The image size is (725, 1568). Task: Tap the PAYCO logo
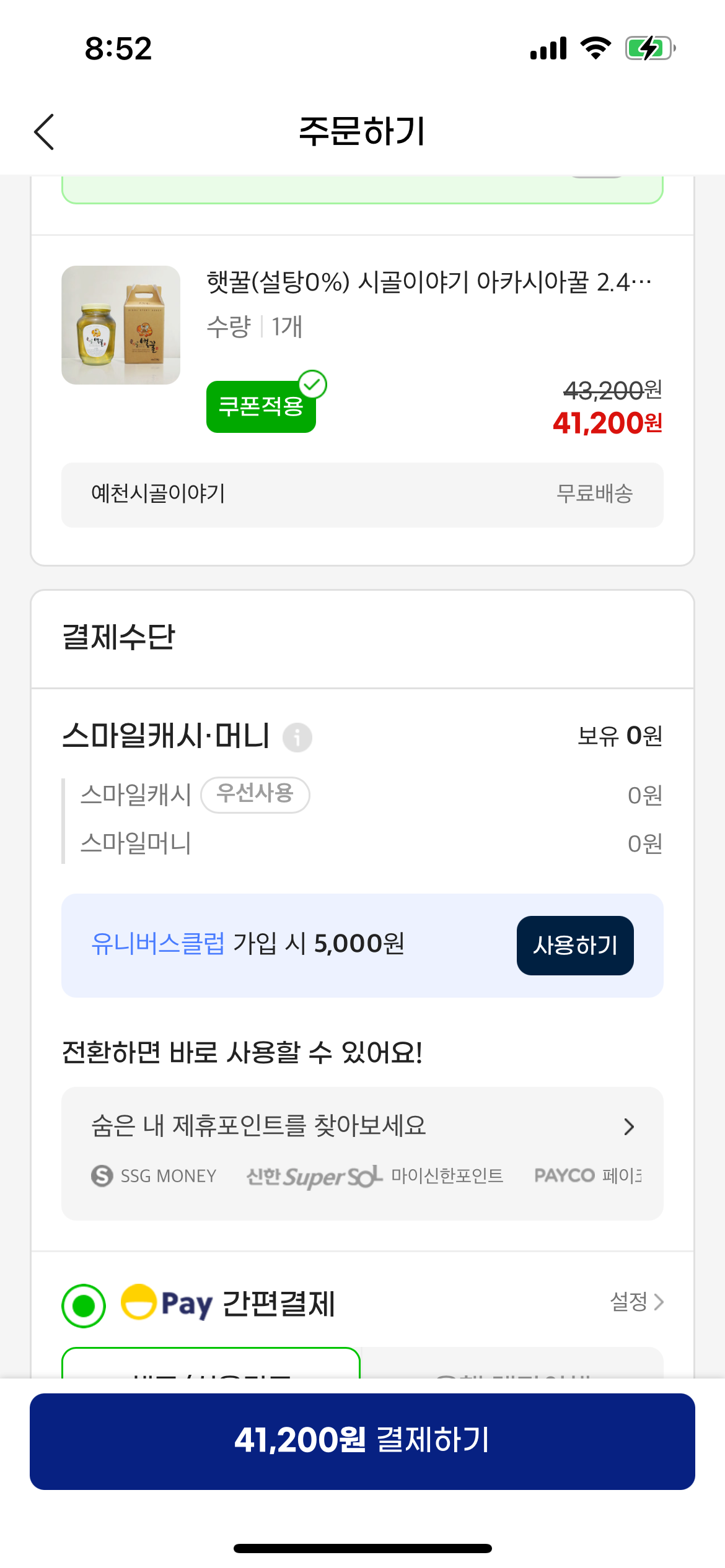point(564,1175)
